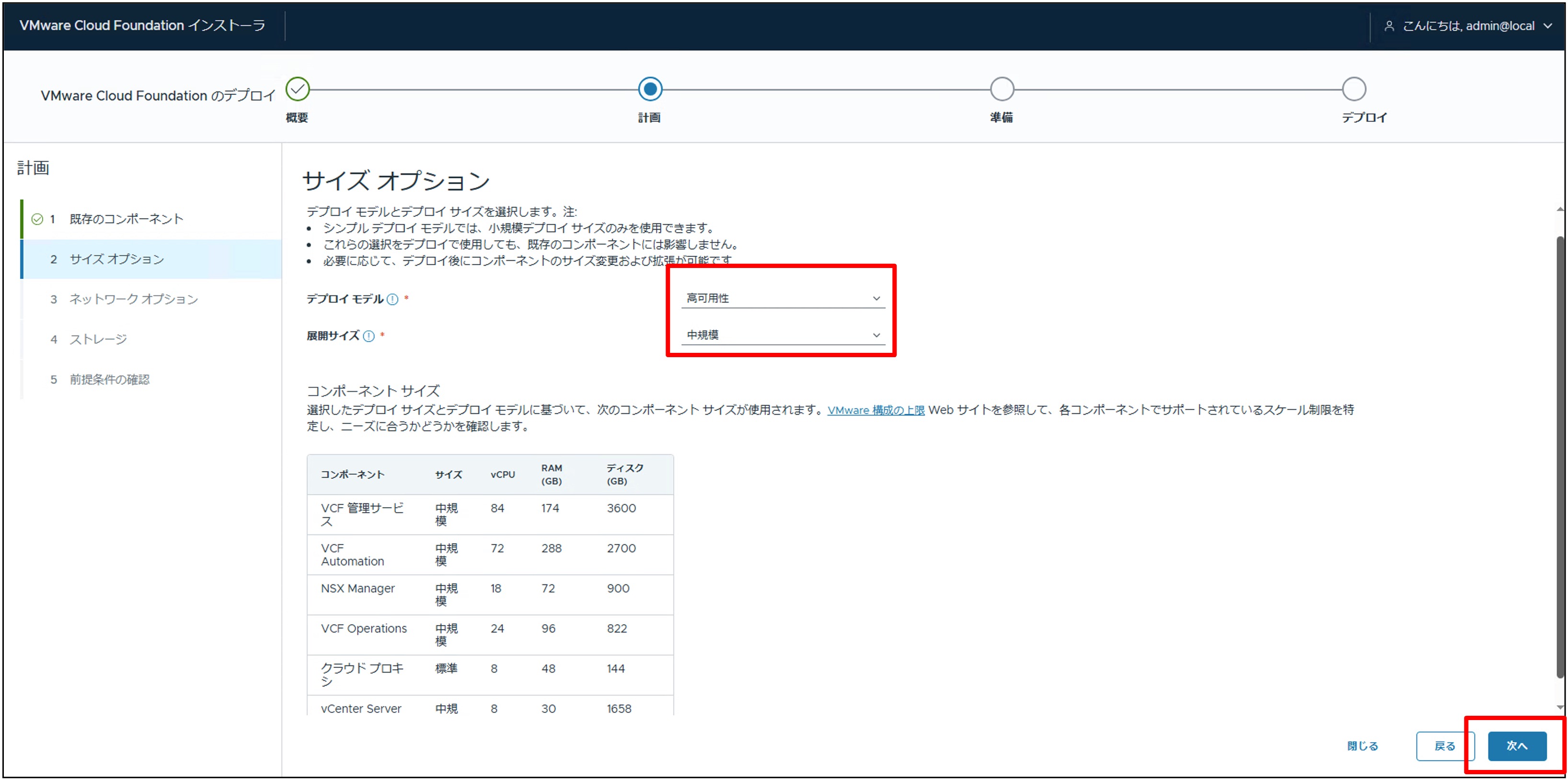Click the VCF Automation row name
The height and width of the screenshot is (780, 1568).
352,555
